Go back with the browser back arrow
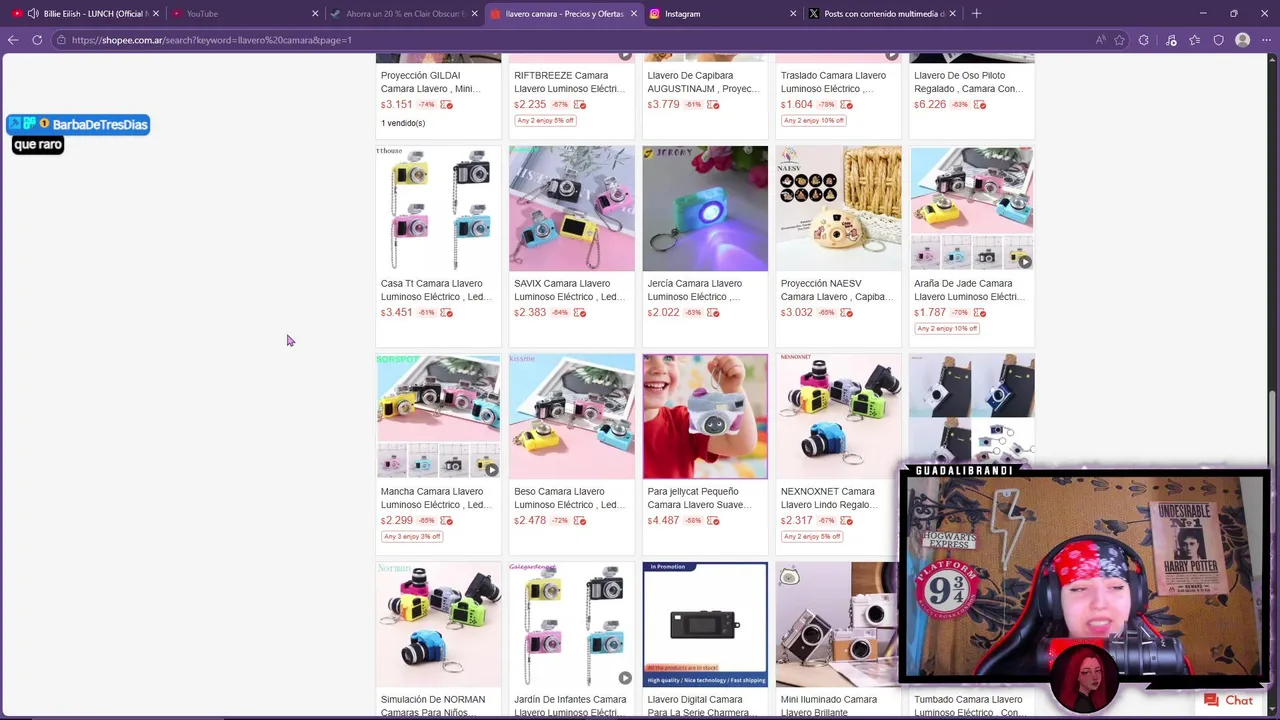This screenshot has height=720, width=1280. pyautogui.click(x=13, y=40)
